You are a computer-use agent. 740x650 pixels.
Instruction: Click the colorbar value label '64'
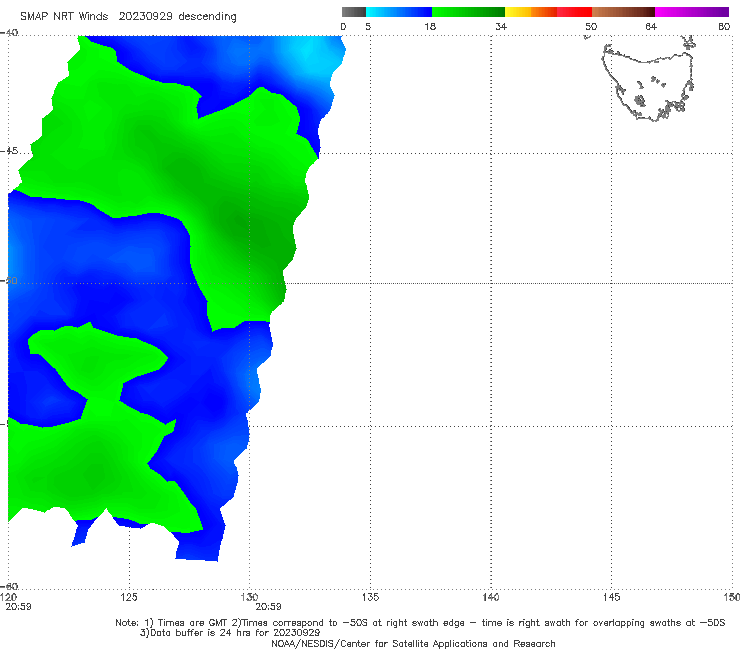[651, 27]
